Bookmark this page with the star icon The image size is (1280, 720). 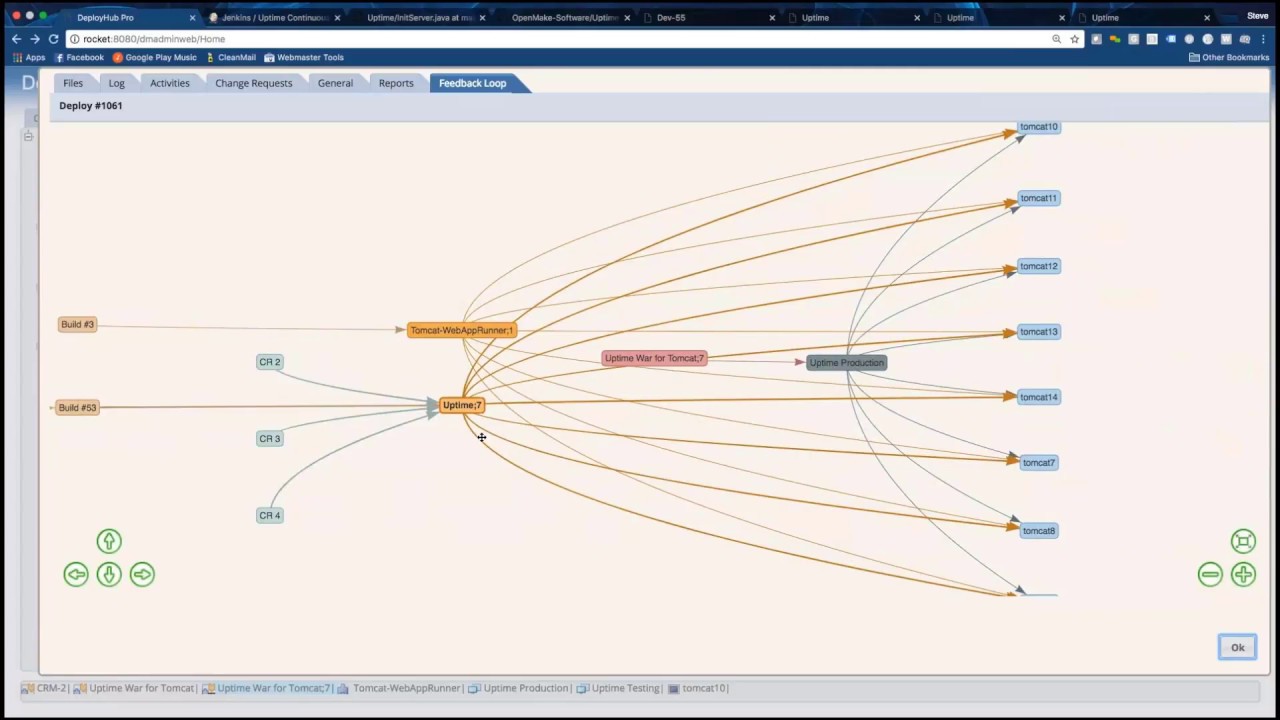point(1074,39)
